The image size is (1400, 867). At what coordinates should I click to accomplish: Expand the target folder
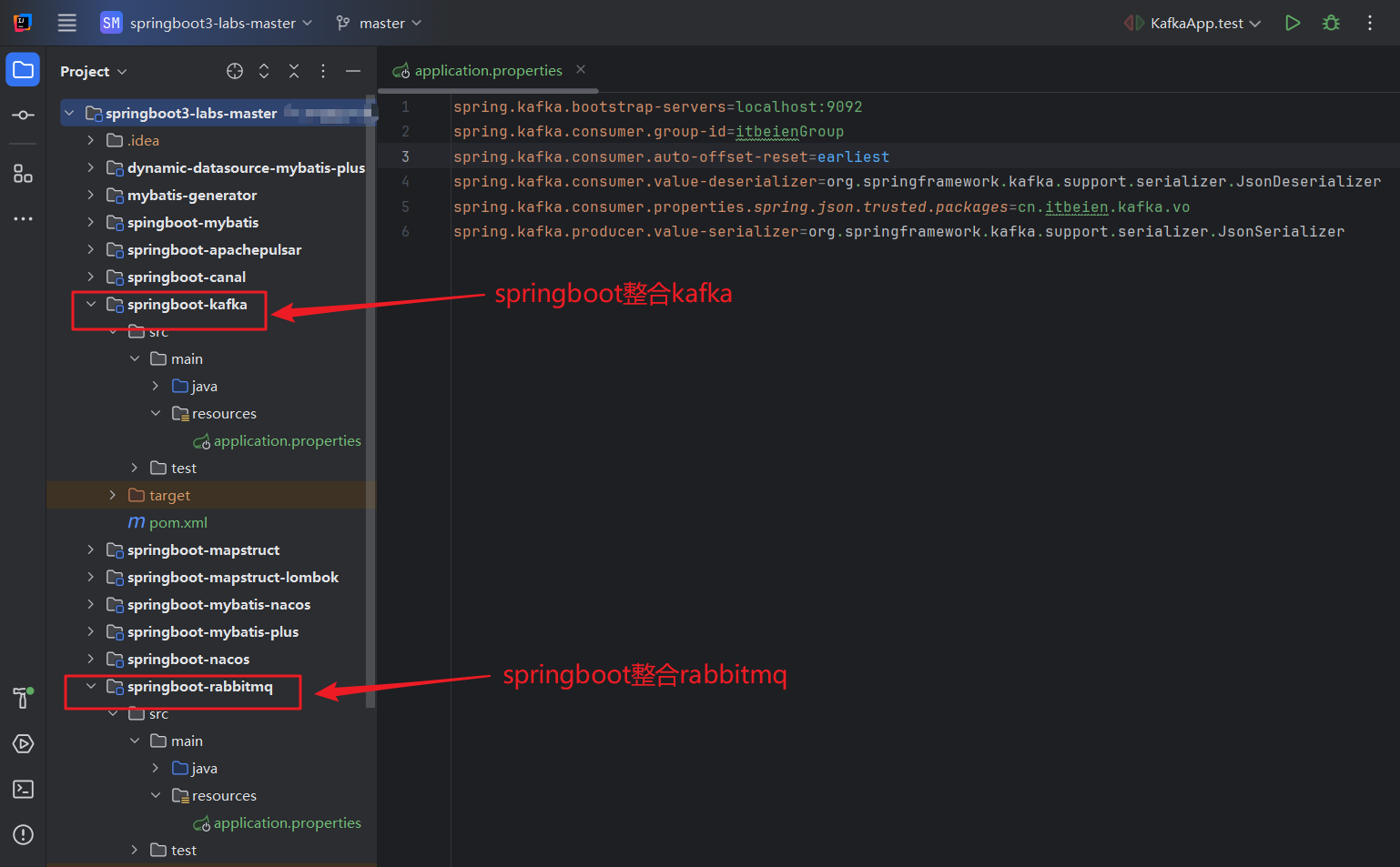113,495
